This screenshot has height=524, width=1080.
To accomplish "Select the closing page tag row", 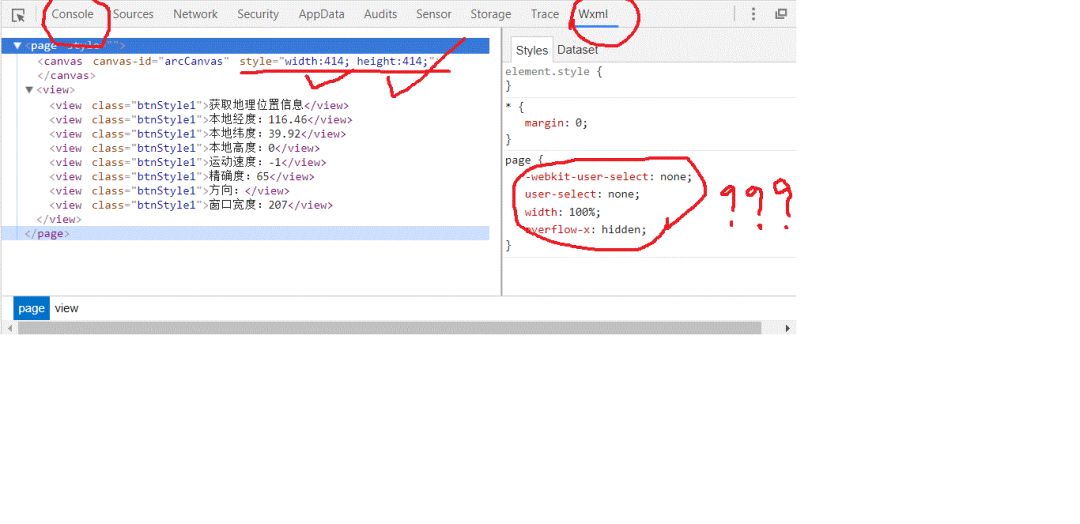I will [245, 233].
